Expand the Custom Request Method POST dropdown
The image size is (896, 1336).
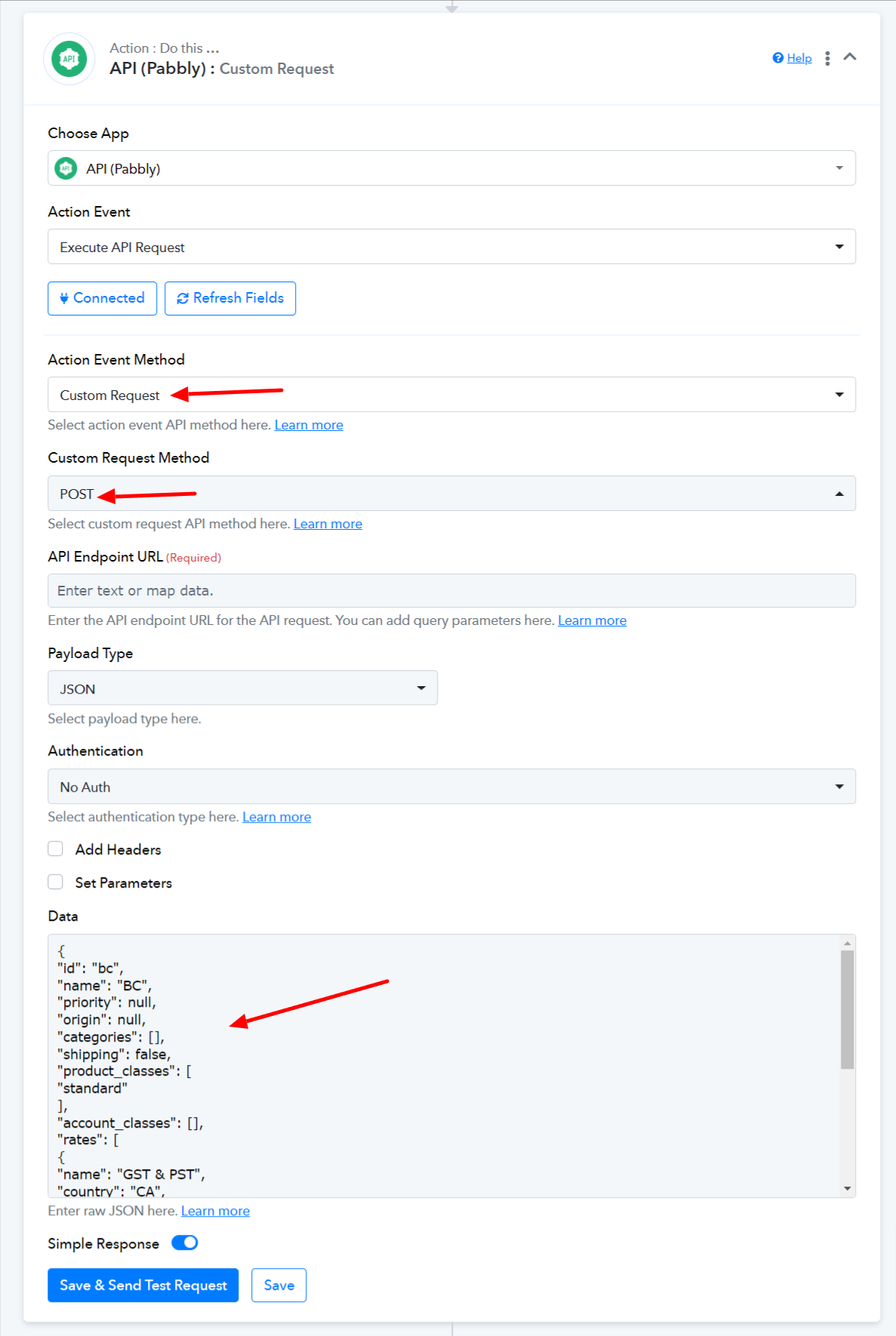pos(451,494)
